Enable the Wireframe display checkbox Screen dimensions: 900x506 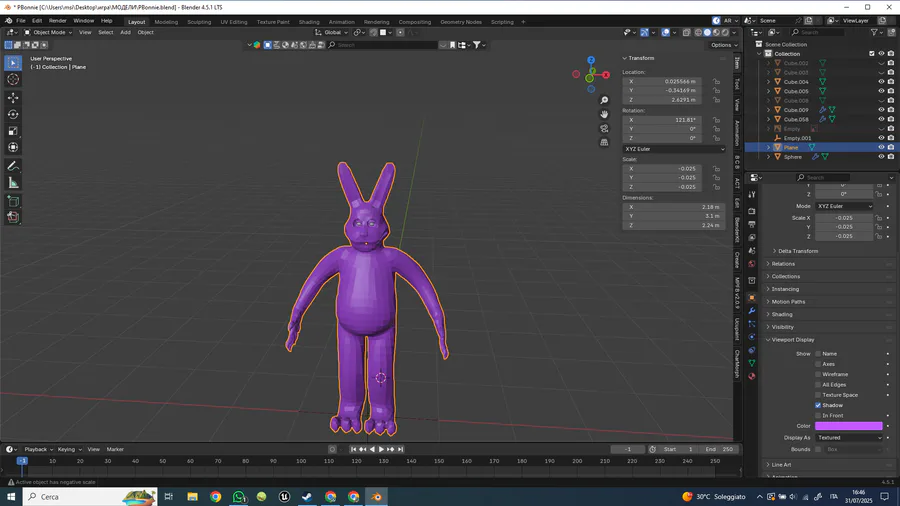[818, 375]
